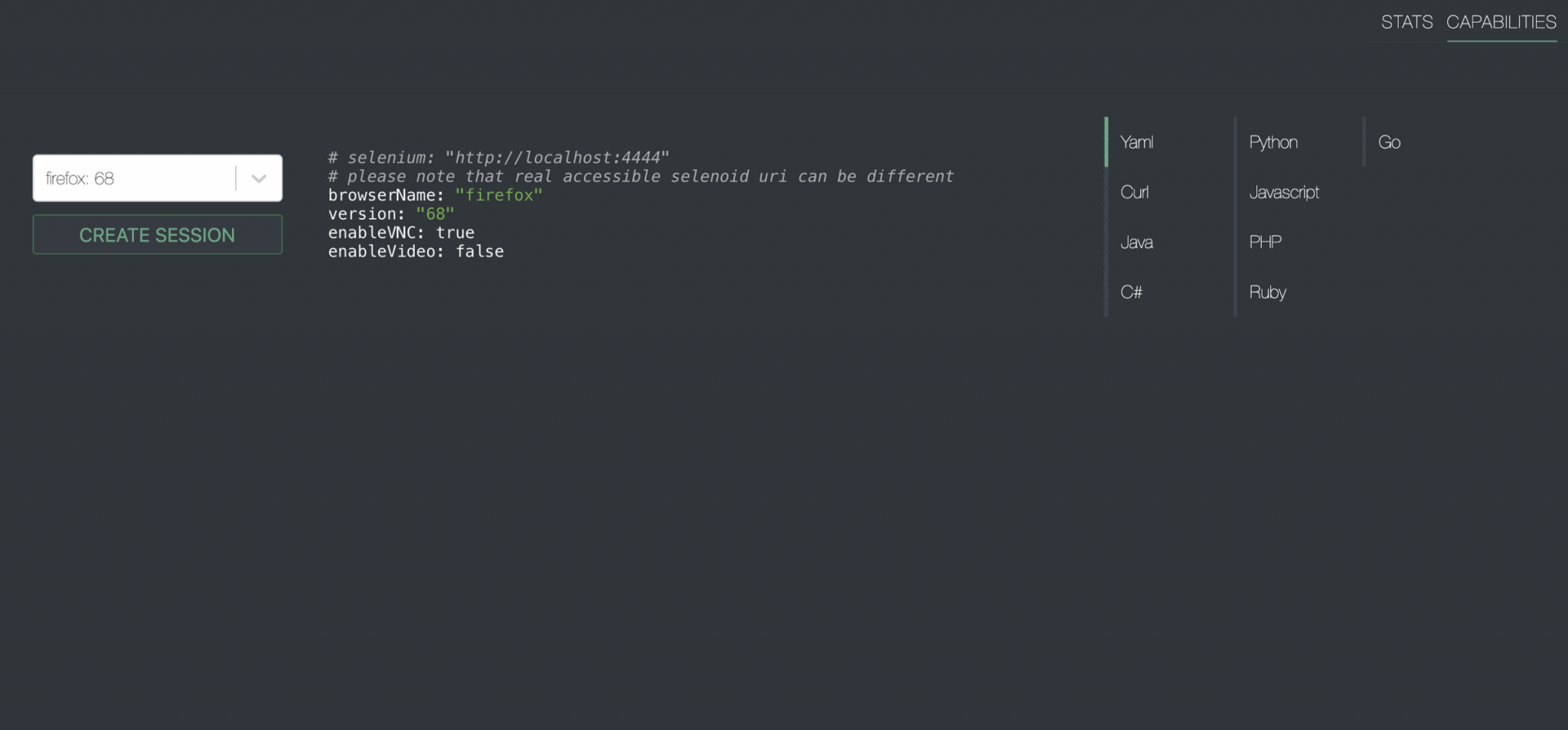Show the Go code snippet
Viewport: 1568px width, 730px height.
tap(1390, 142)
